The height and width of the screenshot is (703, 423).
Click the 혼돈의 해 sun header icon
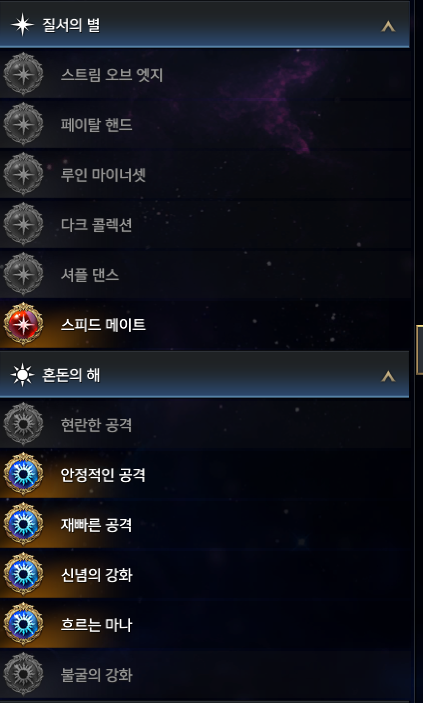(x=22, y=375)
